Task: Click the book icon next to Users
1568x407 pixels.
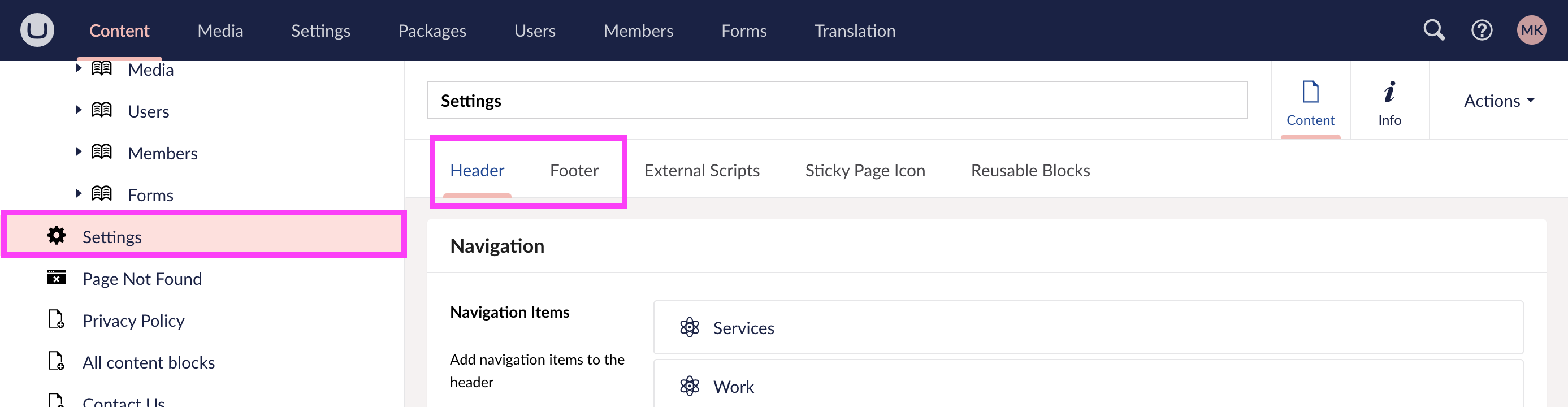Action: tap(102, 110)
